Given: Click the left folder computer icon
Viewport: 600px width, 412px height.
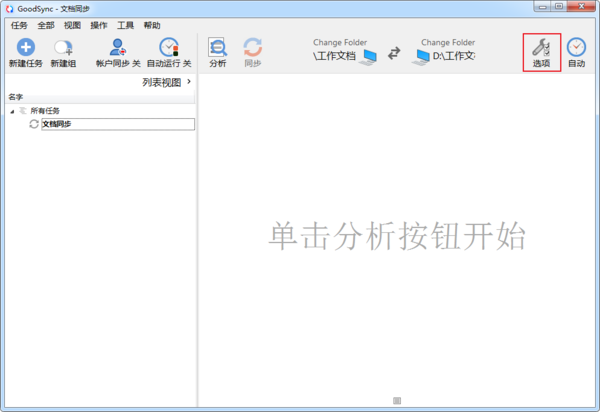Looking at the screenshot, I should click(367, 56).
